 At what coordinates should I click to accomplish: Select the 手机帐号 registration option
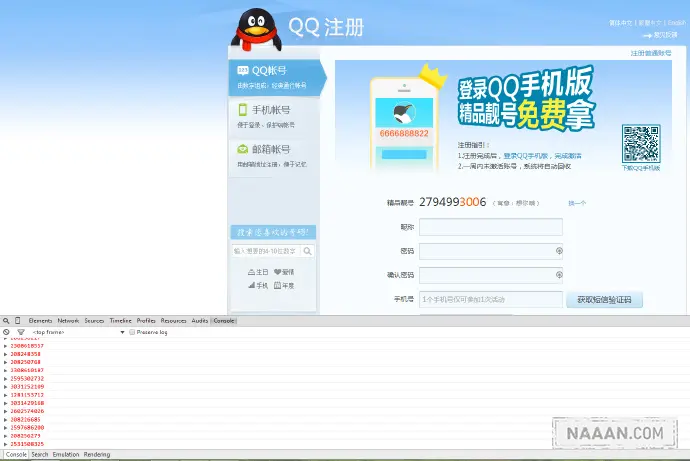274,116
